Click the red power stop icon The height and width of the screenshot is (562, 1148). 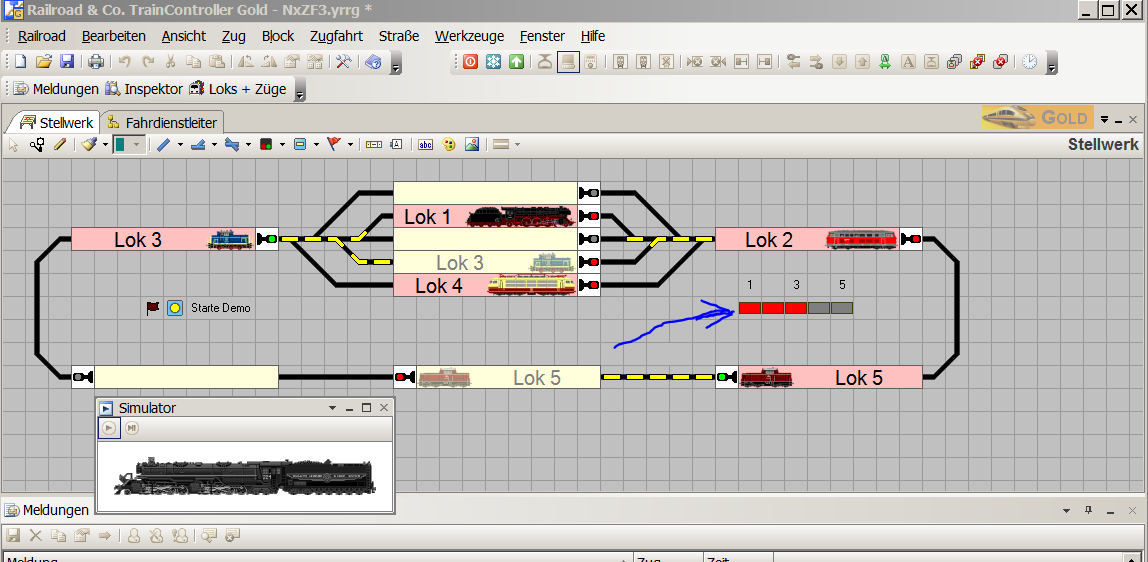470,62
